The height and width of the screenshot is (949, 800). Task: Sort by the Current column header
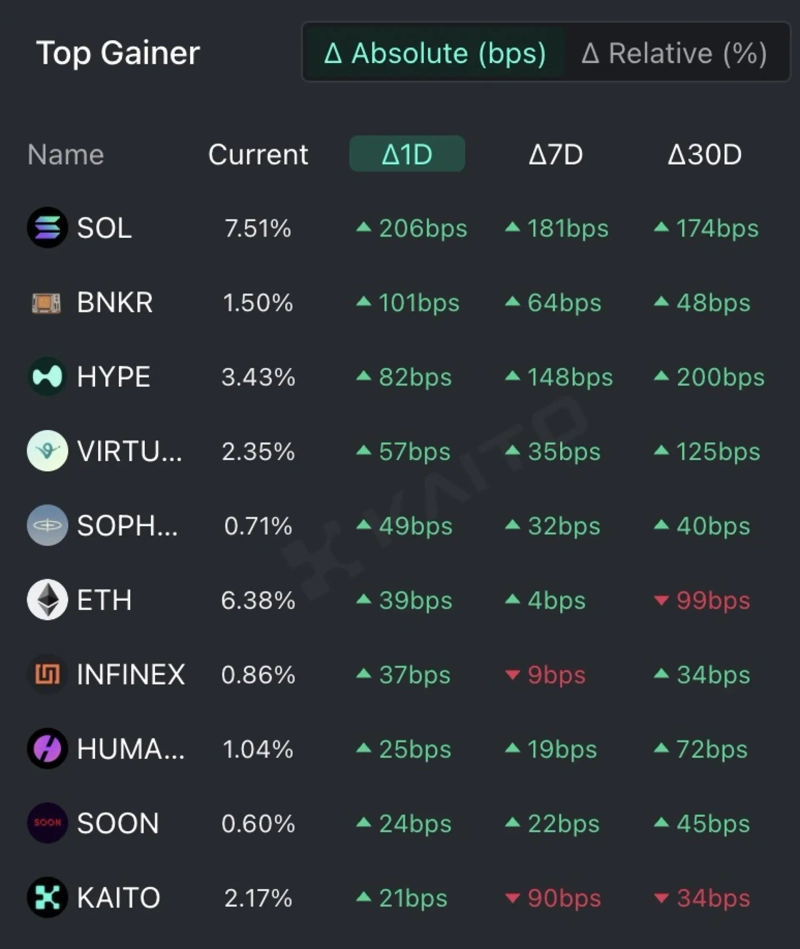pyautogui.click(x=258, y=155)
